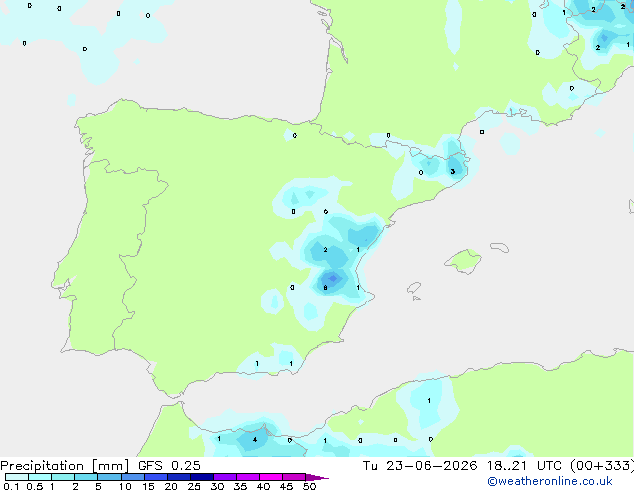Click the "(00+333)" forecast offset text
This screenshot has height=490, width=634.
602,466
